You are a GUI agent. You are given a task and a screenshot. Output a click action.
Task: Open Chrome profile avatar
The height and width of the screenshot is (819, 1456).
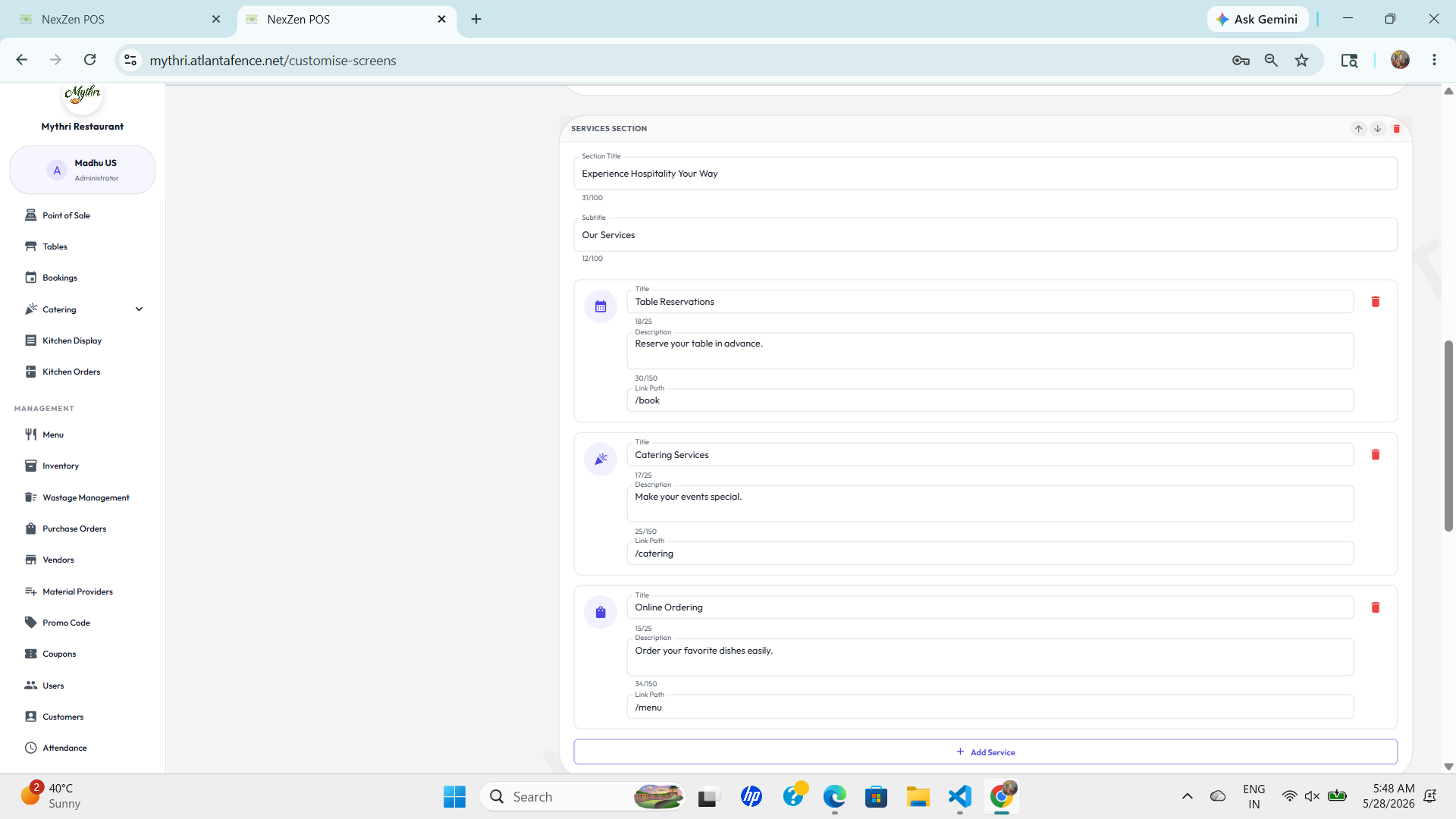pyautogui.click(x=1400, y=60)
